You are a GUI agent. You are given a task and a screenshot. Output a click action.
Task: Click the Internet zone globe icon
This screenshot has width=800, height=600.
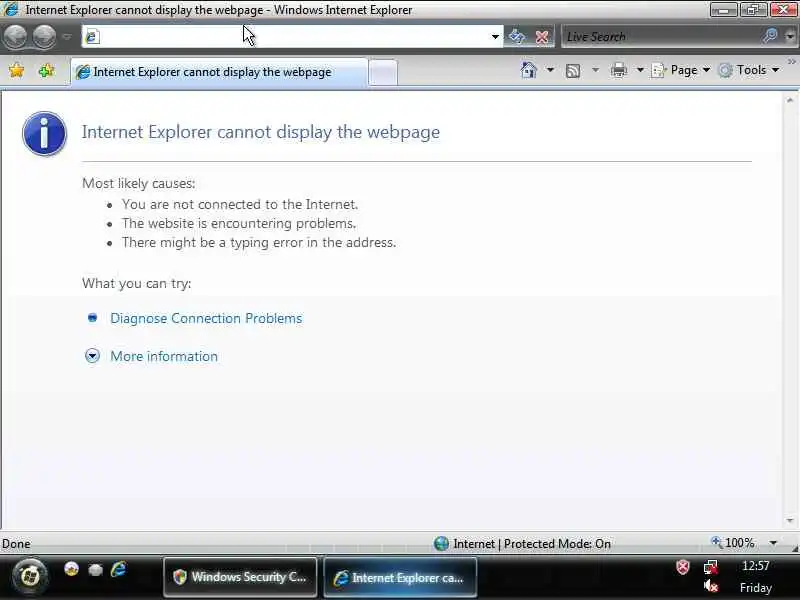[x=441, y=544]
